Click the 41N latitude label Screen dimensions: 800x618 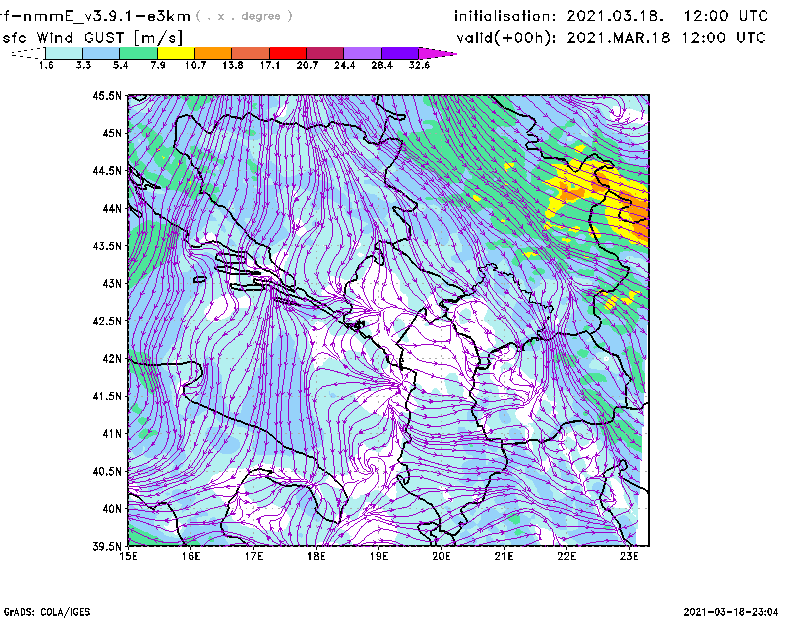point(112,434)
